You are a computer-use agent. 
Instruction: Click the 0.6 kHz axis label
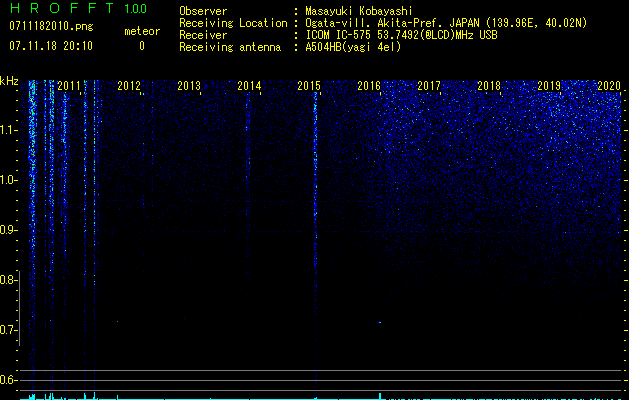[x=7, y=380]
